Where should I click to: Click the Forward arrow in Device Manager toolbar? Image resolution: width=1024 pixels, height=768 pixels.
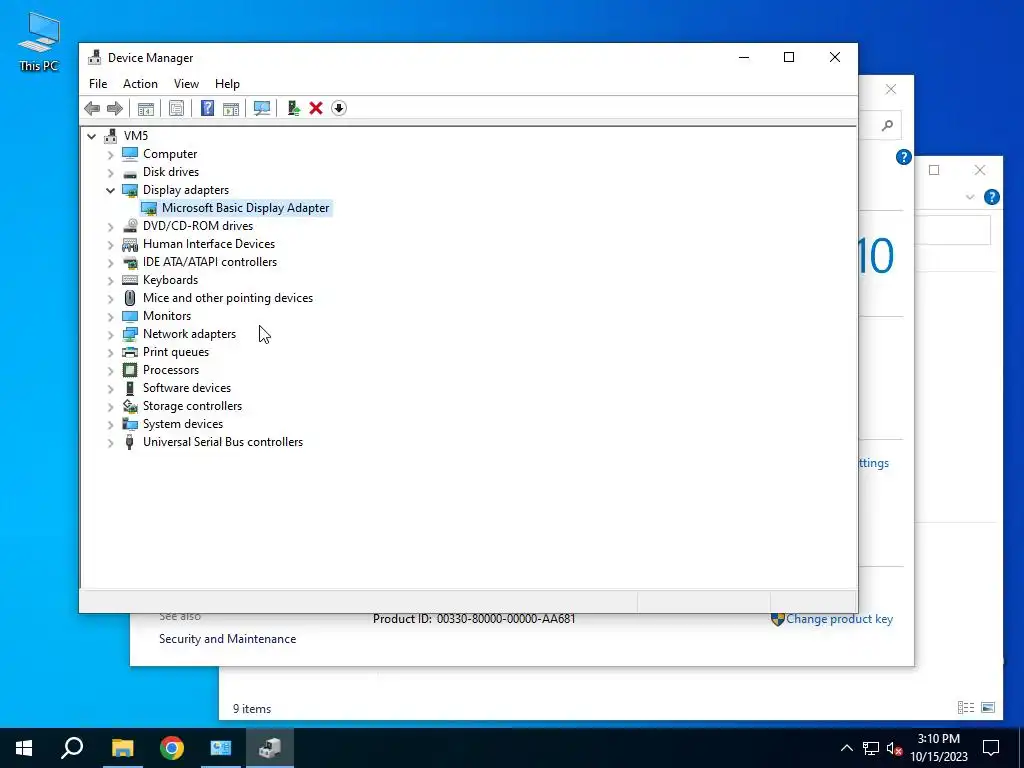115,108
